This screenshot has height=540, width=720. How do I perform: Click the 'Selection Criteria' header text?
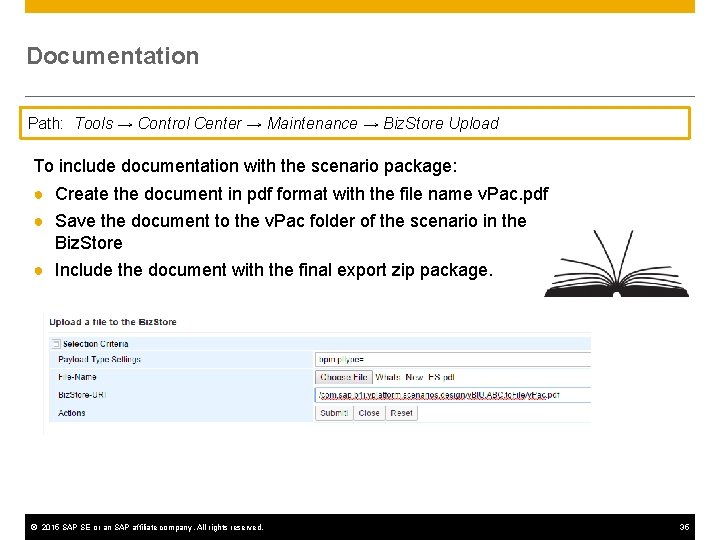pyautogui.click(x=96, y=343)
